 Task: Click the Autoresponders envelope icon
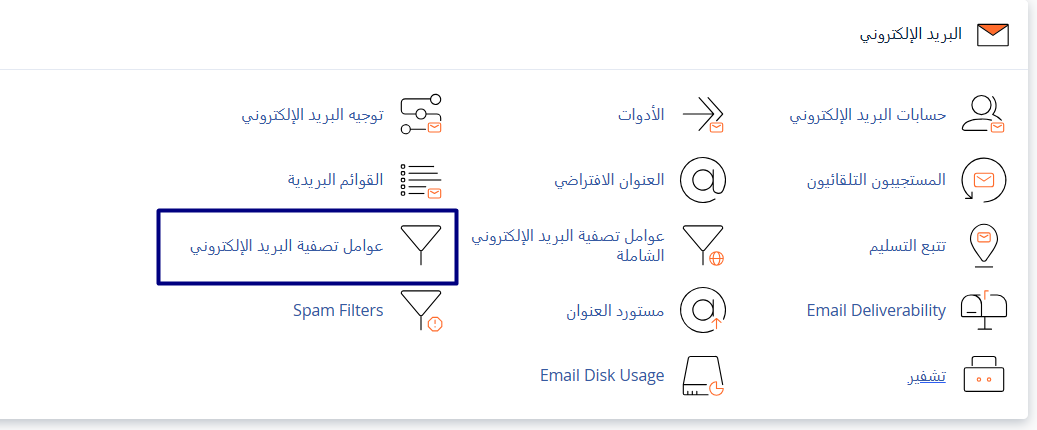[983, 180]
